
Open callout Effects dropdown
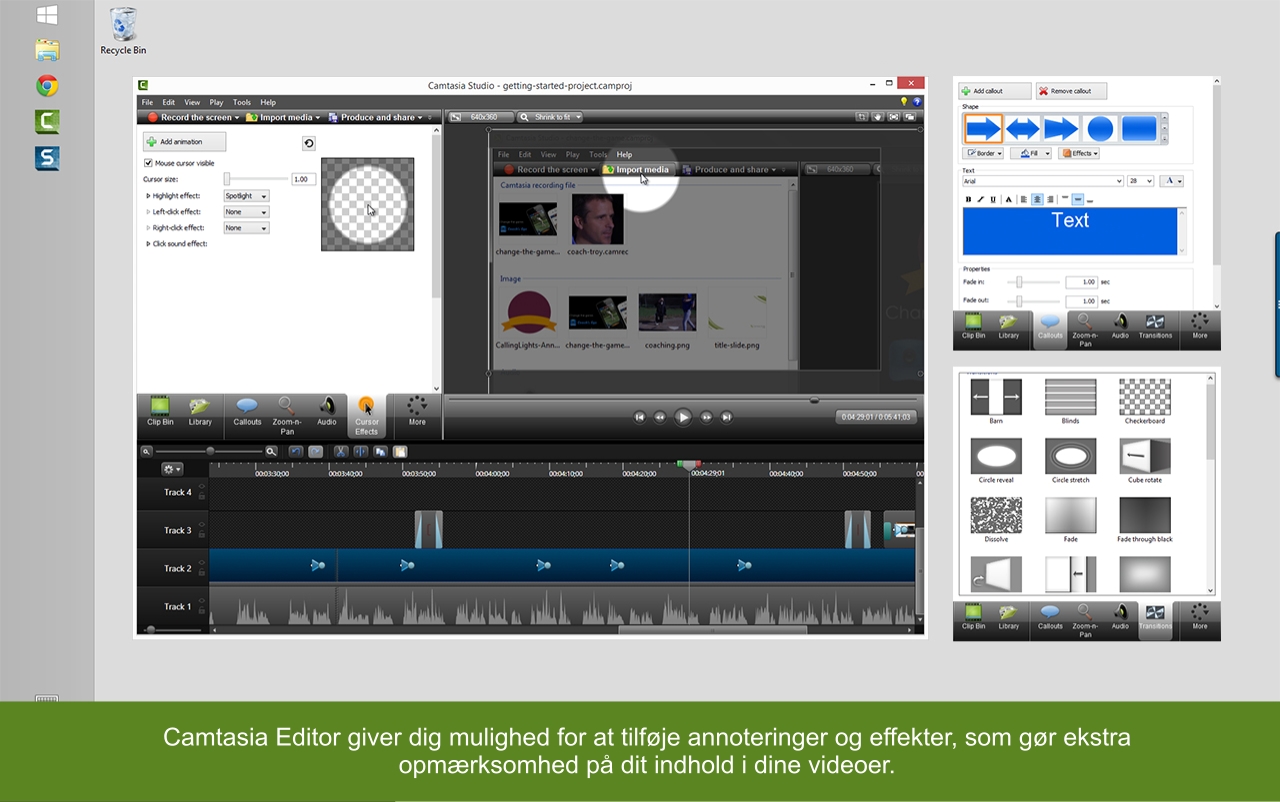pos(1079,153)
